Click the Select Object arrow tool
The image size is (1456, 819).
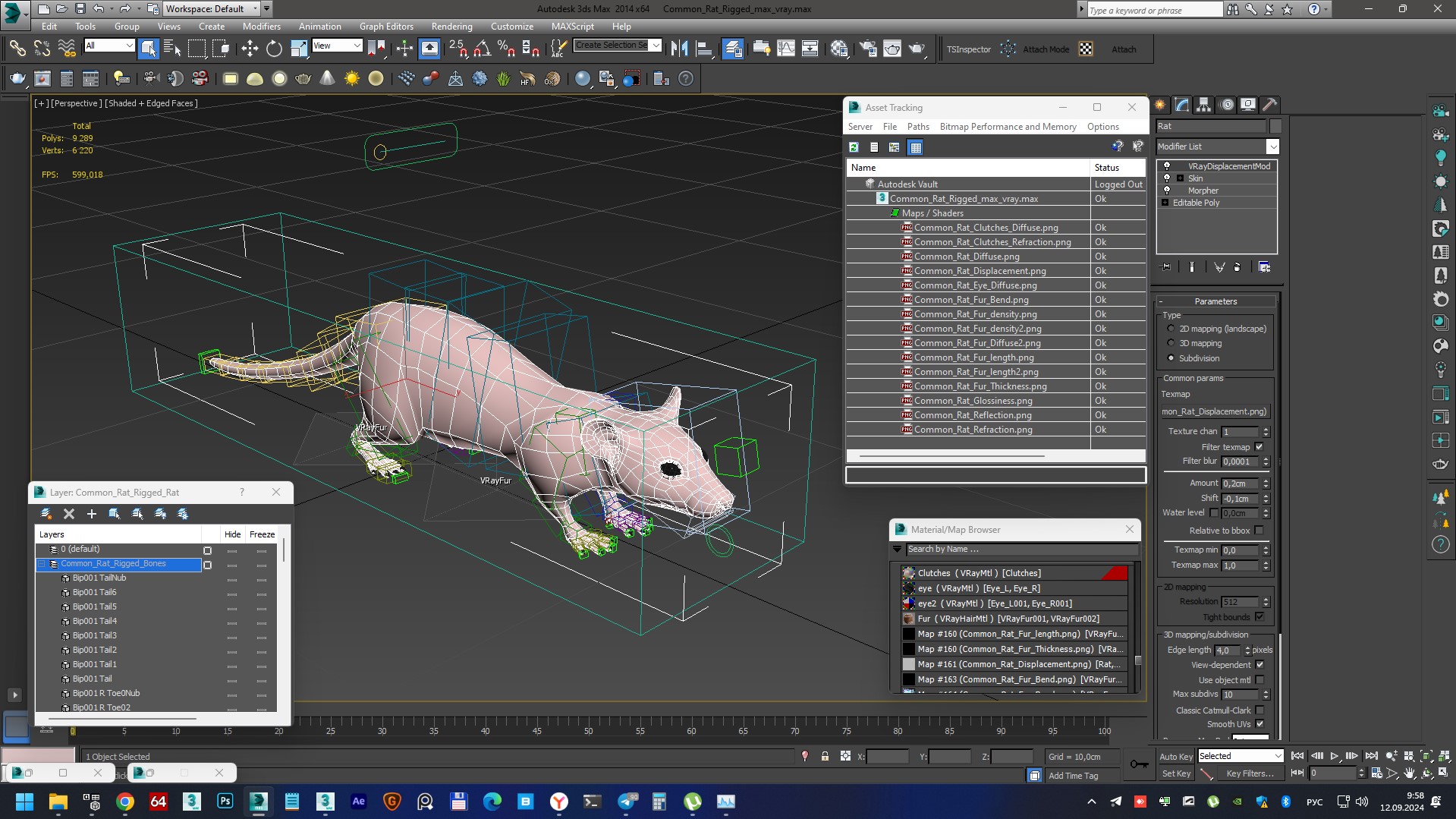click(149, 49)
